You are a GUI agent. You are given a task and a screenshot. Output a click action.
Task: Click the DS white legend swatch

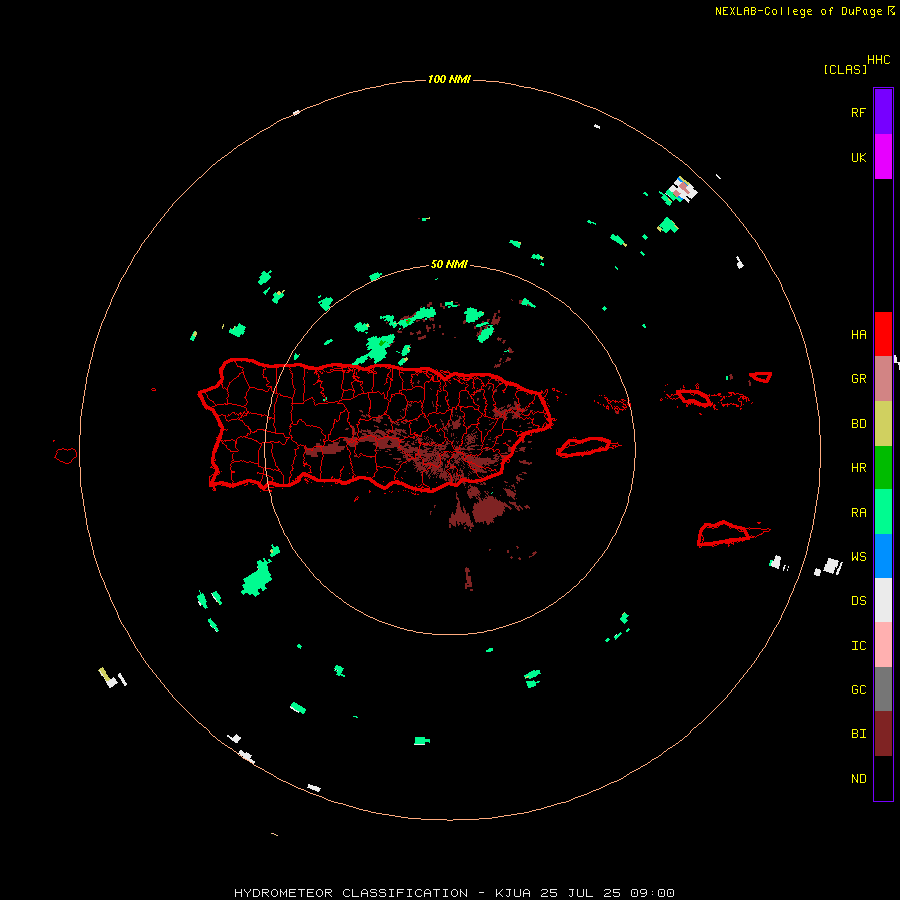tap(883, 600)
